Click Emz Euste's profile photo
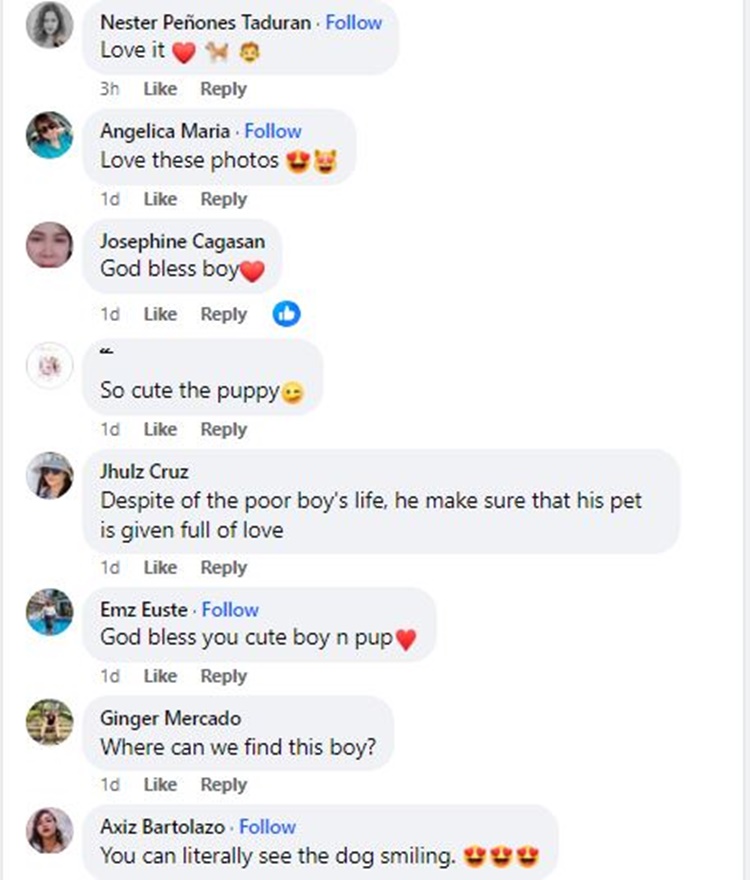 [49, 612]
